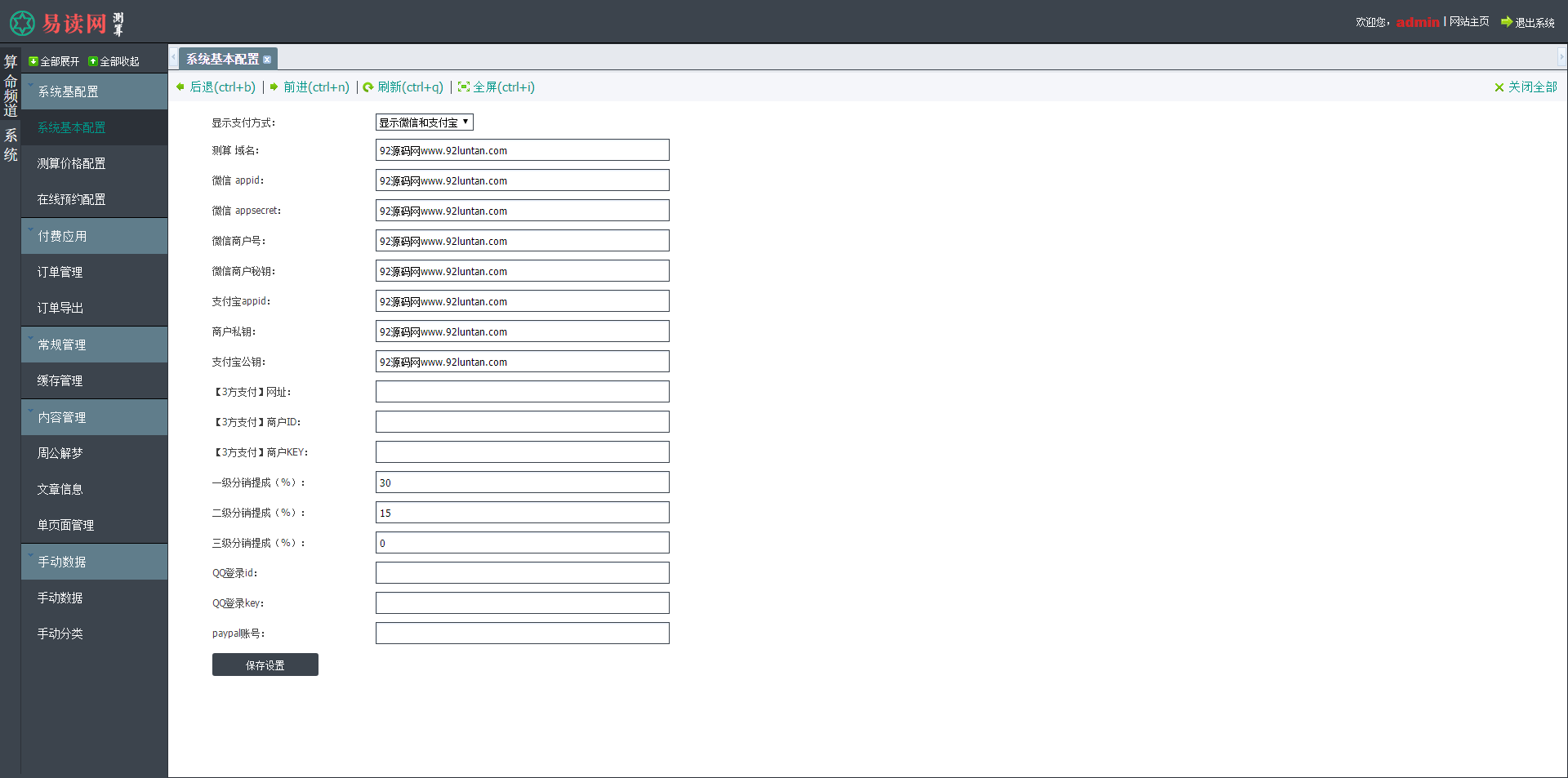The height and width of the screenshot is (778, 1568).
Task: Open 订单管理 in the sidebar
Action: [60, 272]
